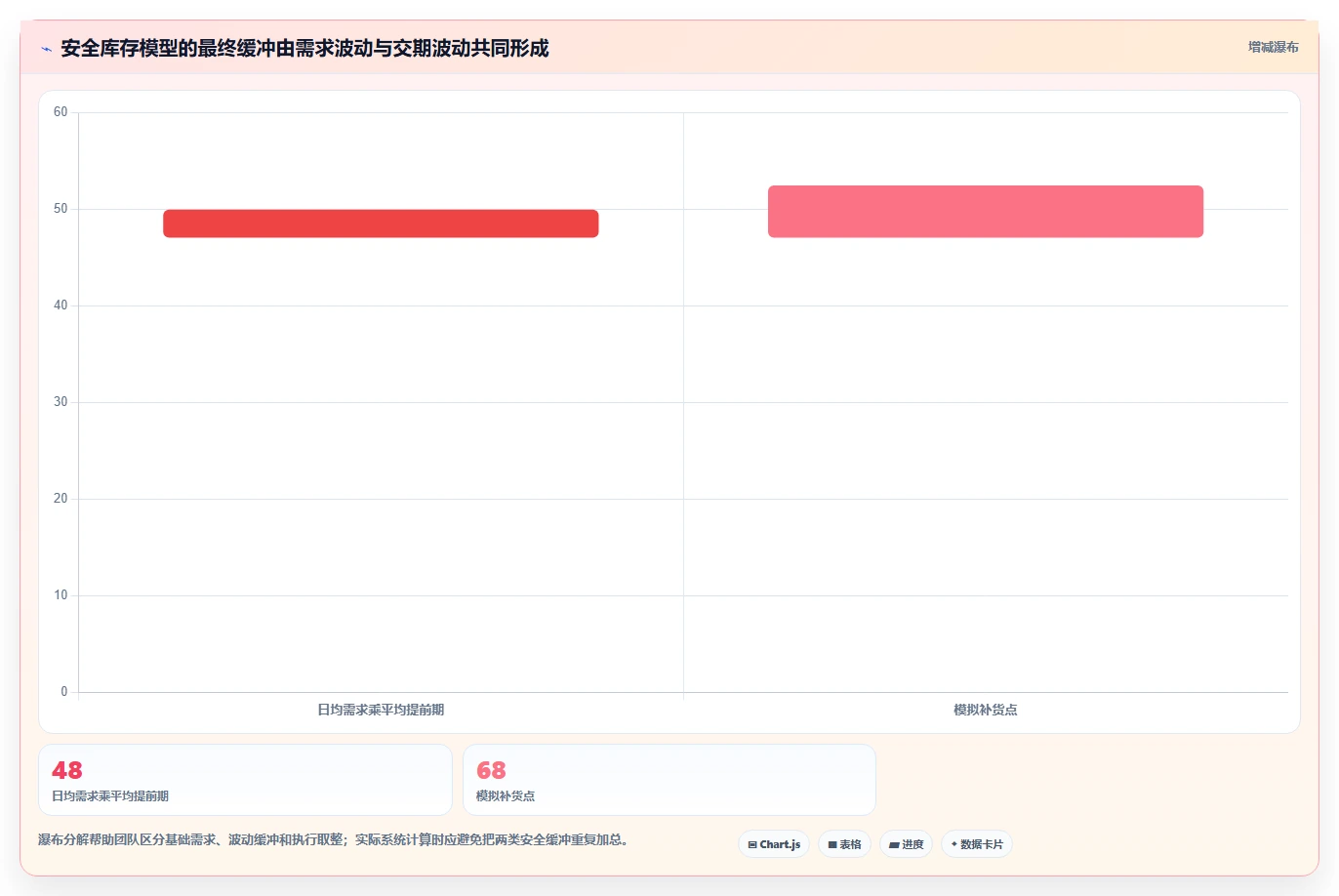Click the 模拟补货点 caption under 68
The width and height of the screenshot is (1339, 896).
506,796
